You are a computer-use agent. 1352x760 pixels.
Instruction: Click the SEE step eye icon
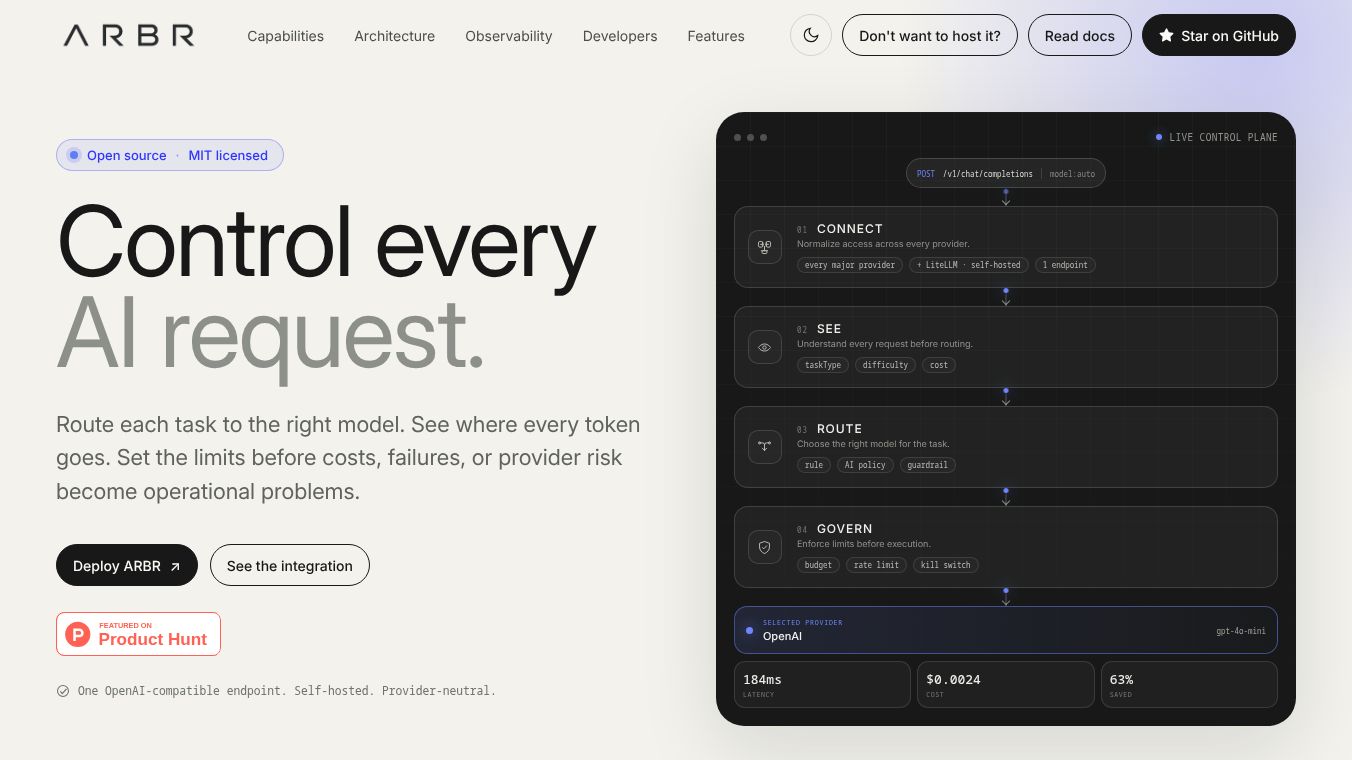[765, 347]
